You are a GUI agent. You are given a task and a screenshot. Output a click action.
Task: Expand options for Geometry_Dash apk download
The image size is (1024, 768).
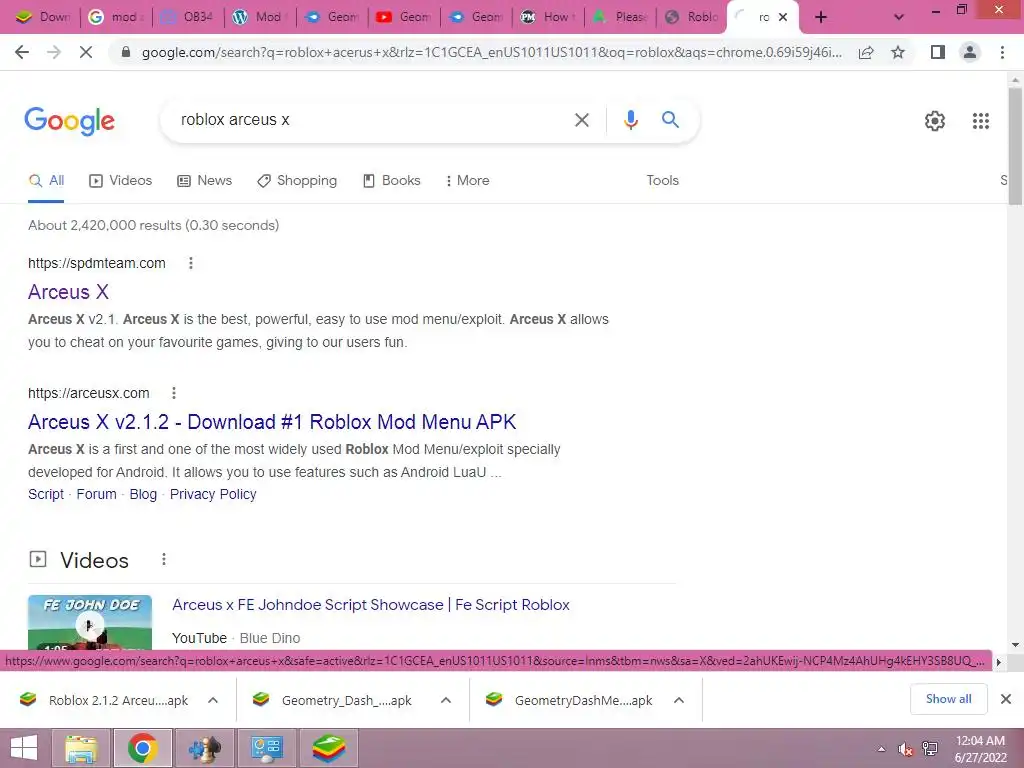pyautogui.click(x=446, y=700)
